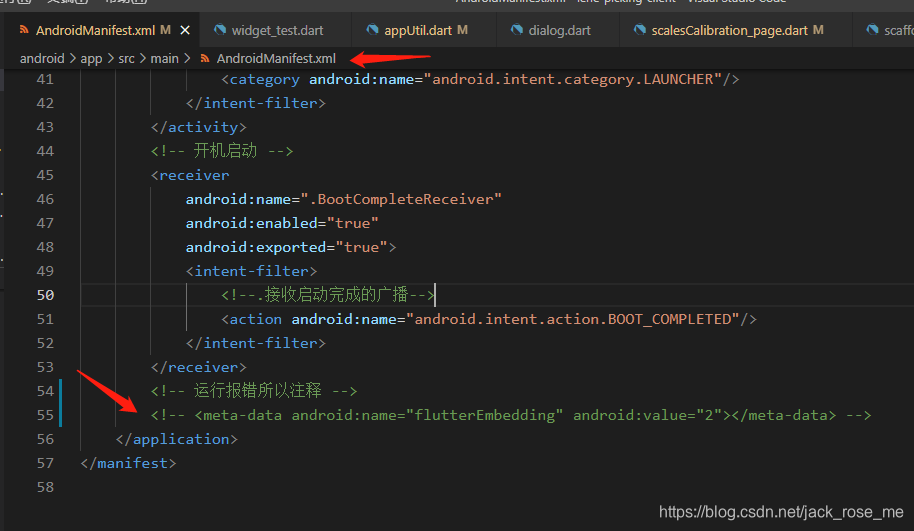Click the XML file icon on AndroidManifest.xml tab
Viewport: 914px width, 531px height.
[24, 30]
